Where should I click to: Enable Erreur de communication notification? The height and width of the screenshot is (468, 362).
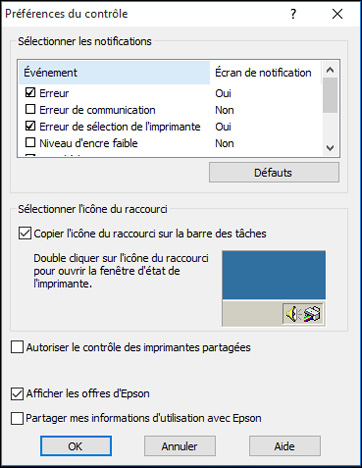[30, 109]
